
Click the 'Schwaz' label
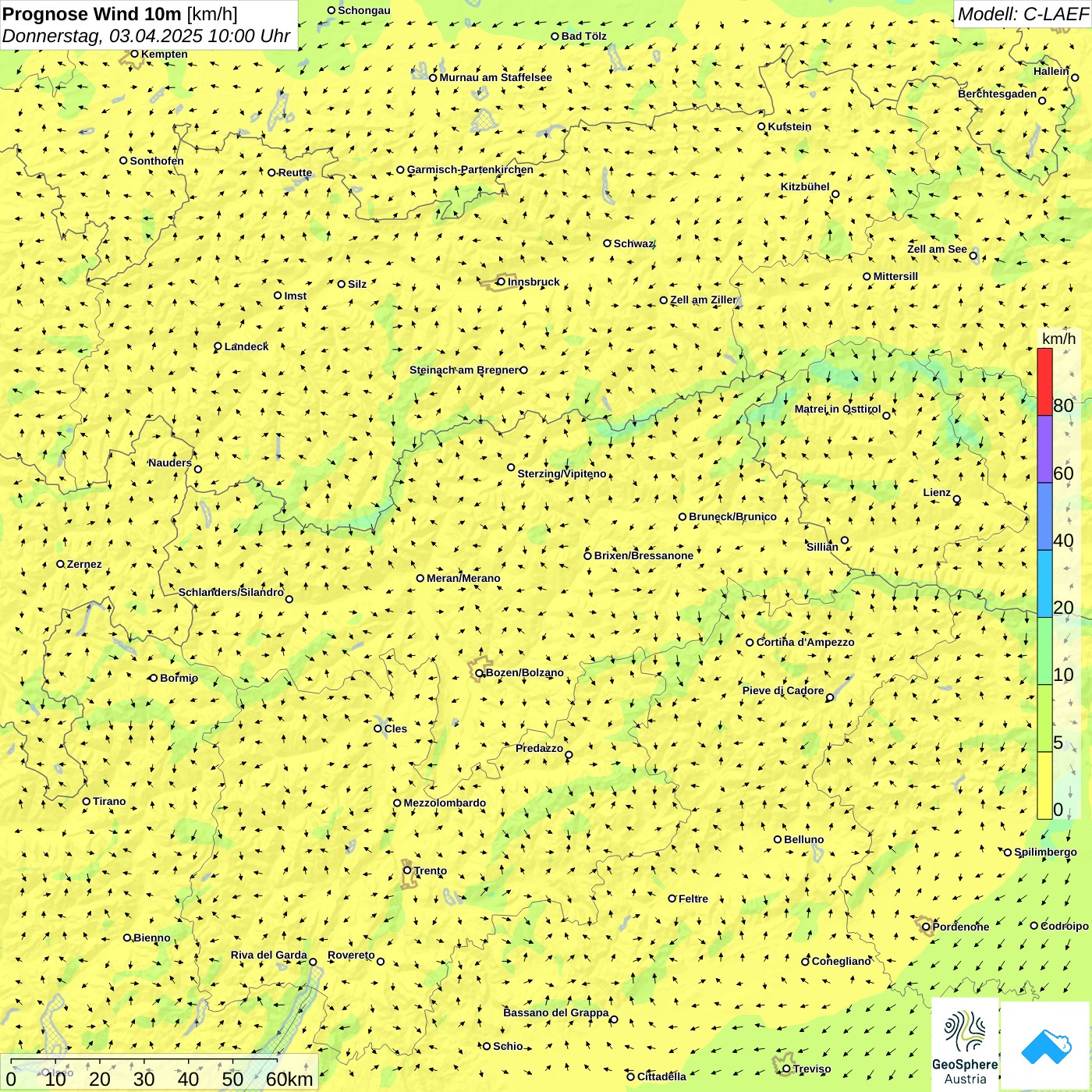633,243
